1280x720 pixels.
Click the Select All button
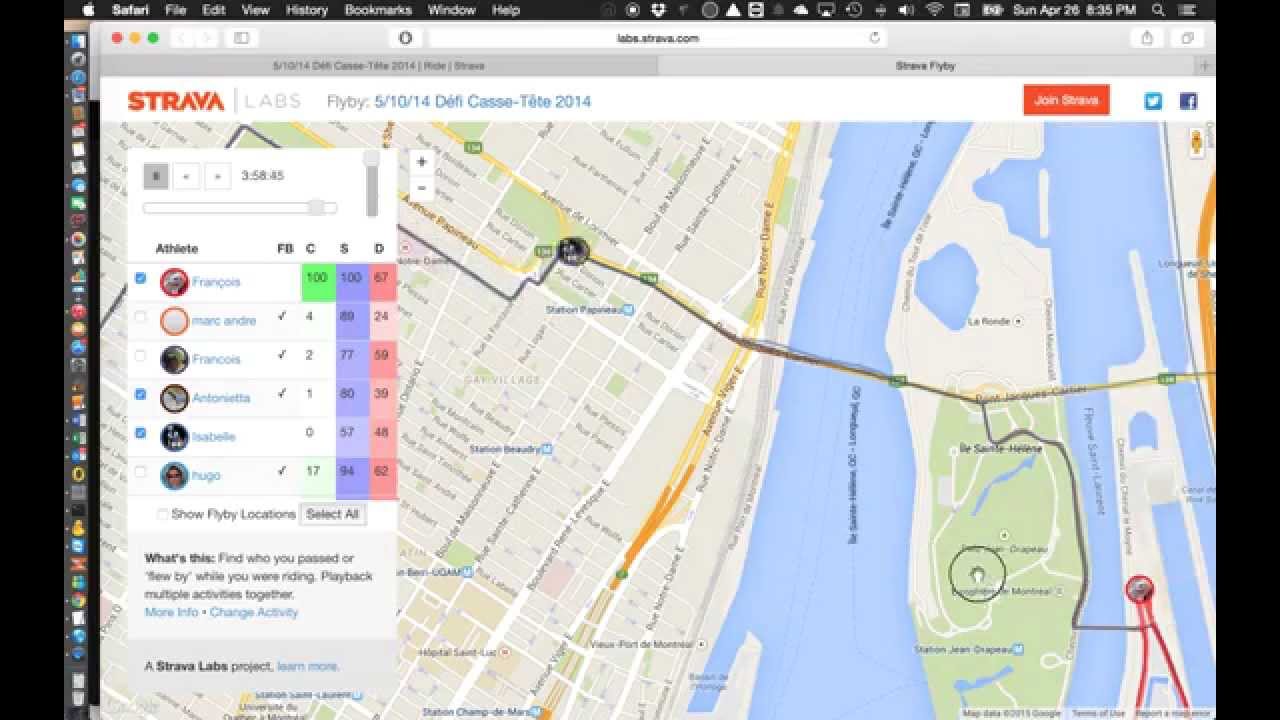(x=333, y=514)
